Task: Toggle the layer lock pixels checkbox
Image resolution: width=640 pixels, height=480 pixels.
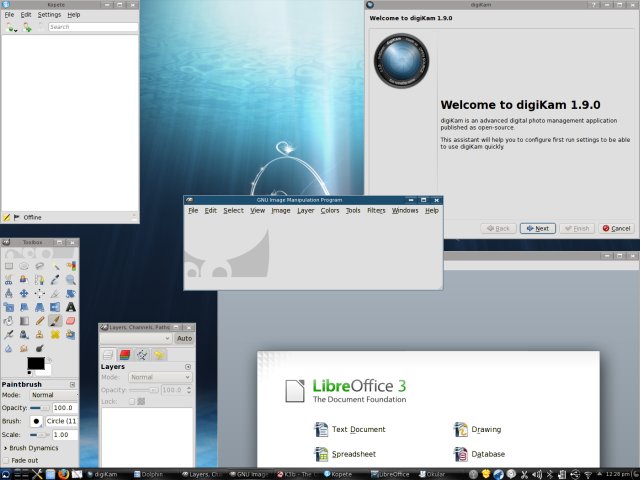Action: [131, 401]
